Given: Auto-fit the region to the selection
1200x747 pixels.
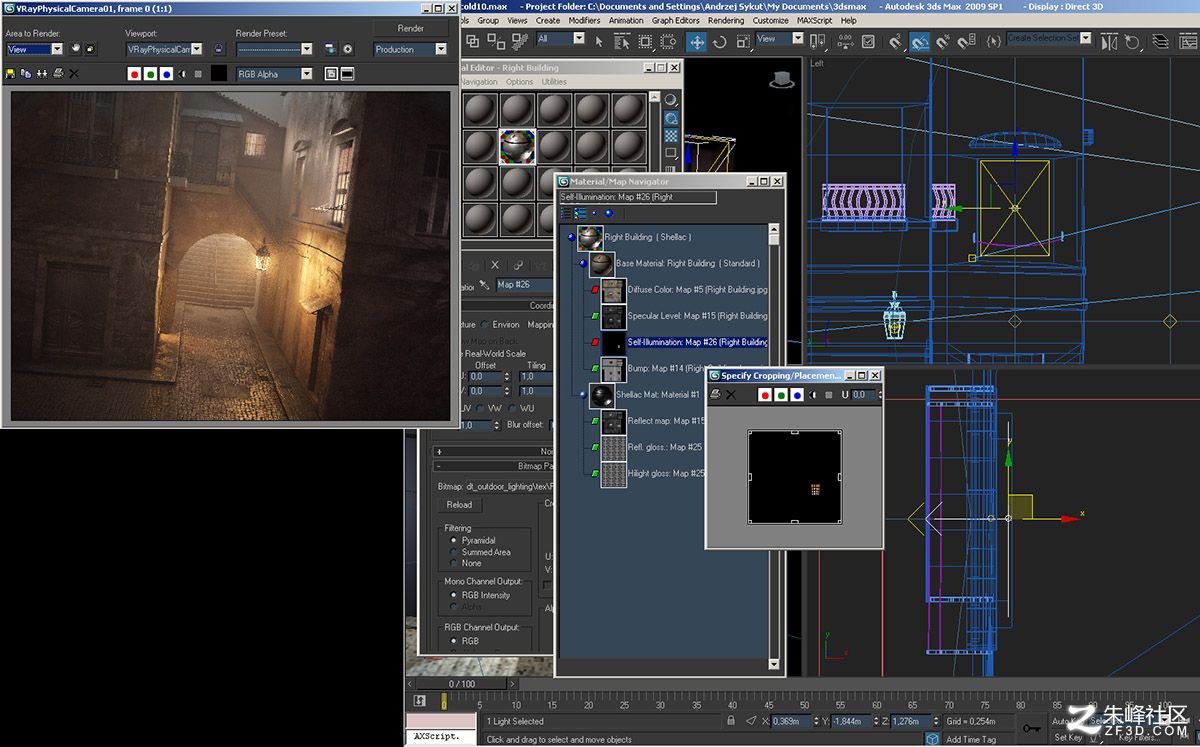Looking at the screenshot, I should [90, 48].
